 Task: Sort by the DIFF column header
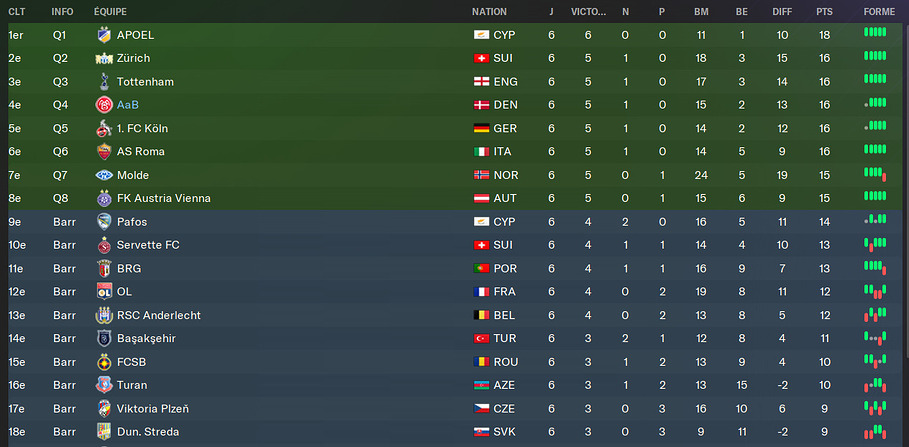(x=782, y=12)
